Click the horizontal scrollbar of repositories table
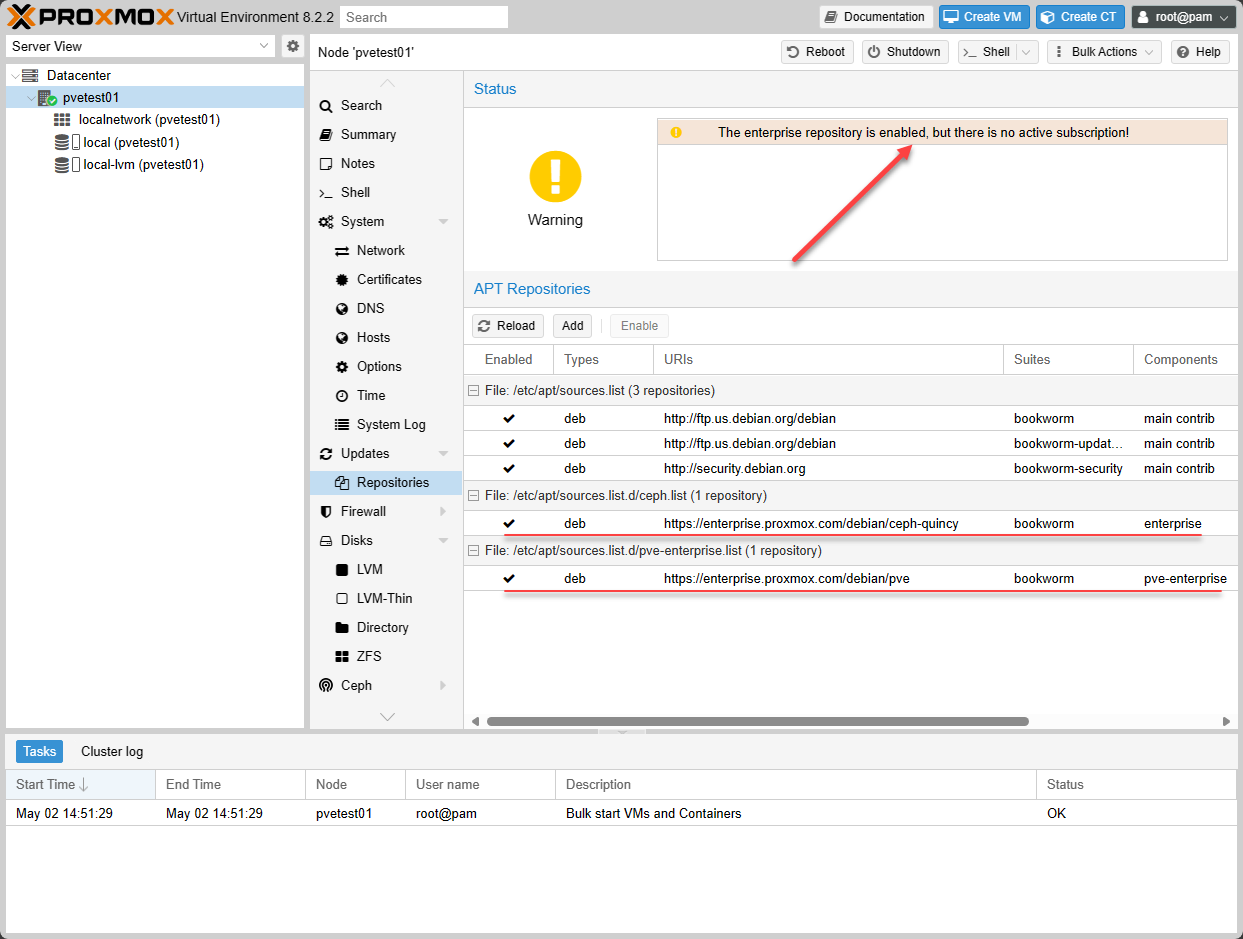The image size is (1243, 939). click(757, 721)
